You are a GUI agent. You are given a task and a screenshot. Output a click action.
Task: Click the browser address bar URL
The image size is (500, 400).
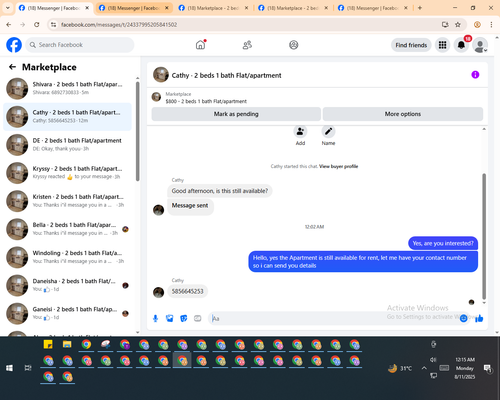pos(119,25)
